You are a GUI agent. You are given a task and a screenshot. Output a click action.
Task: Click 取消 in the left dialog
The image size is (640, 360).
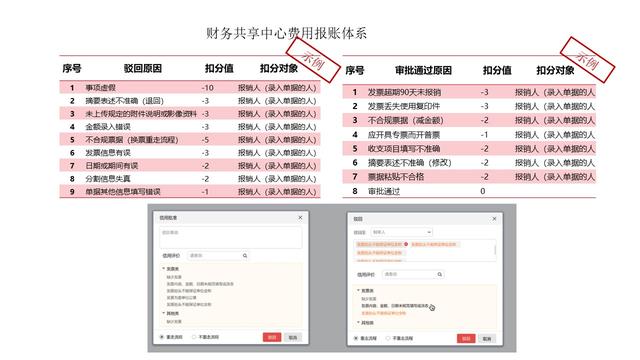tap(293, 338)
